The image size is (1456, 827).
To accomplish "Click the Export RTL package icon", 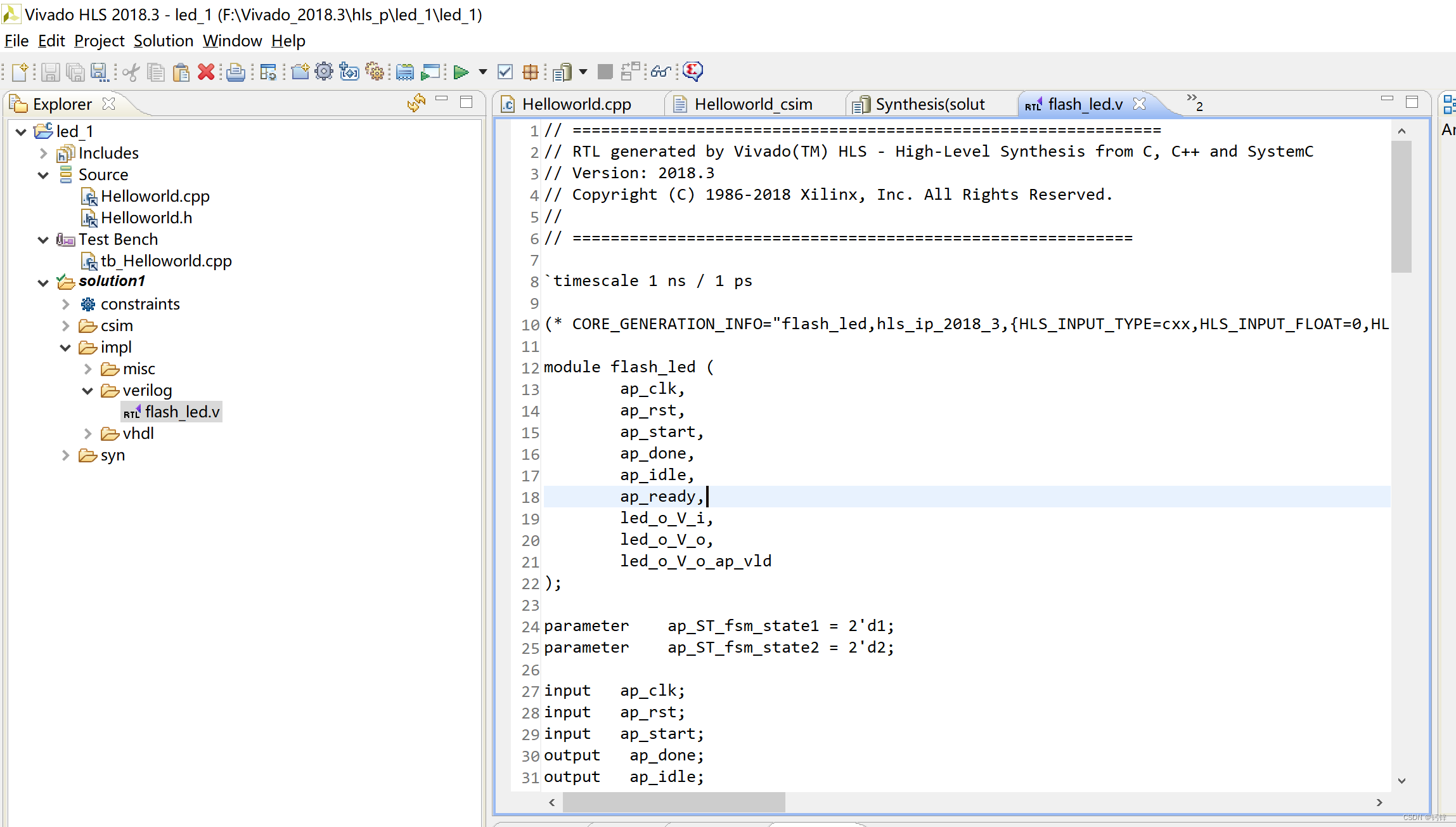I will [x=531, y=72].
